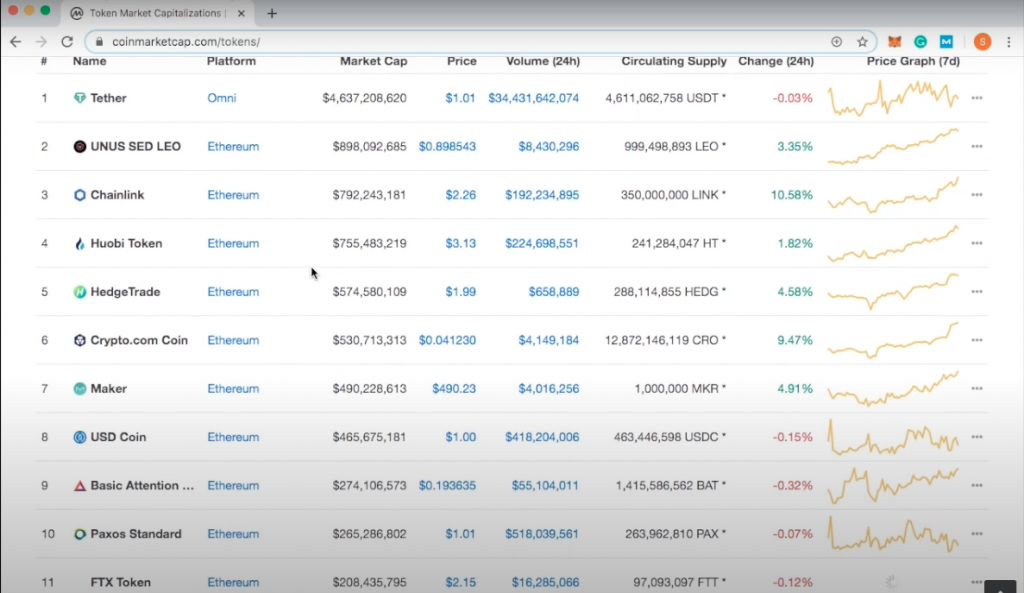Click the Crypto.com Coin logo
The image size is (1024, 593).
tap(80, 340)
